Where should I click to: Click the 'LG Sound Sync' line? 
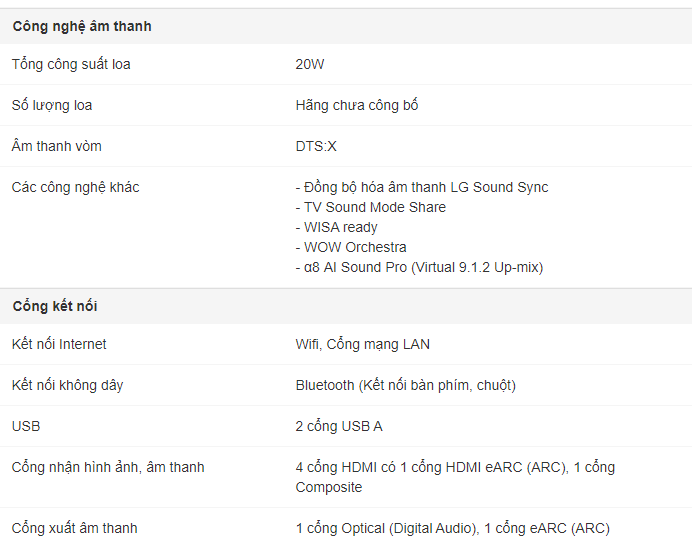click(x=422, y=187)
